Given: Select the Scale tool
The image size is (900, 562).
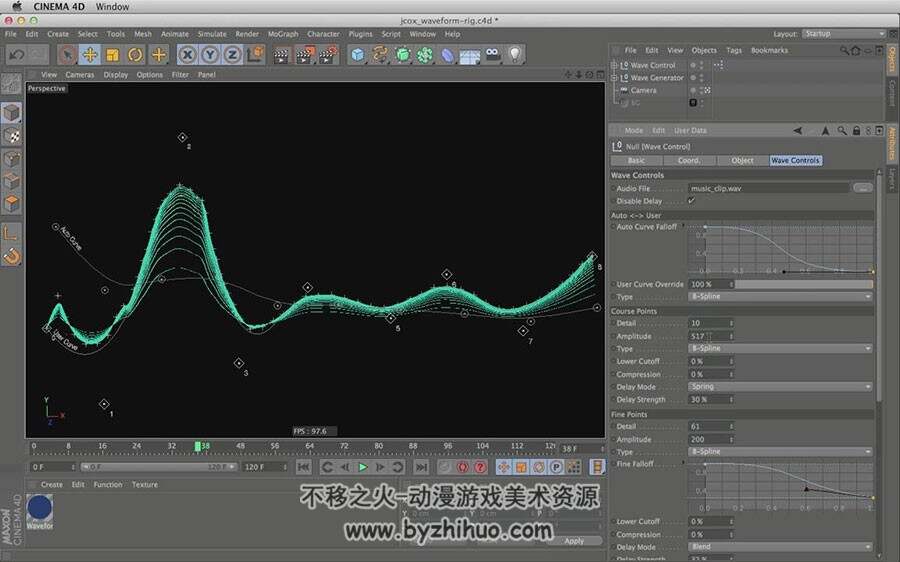Looking at the screenshot, I should pos(112,55).
